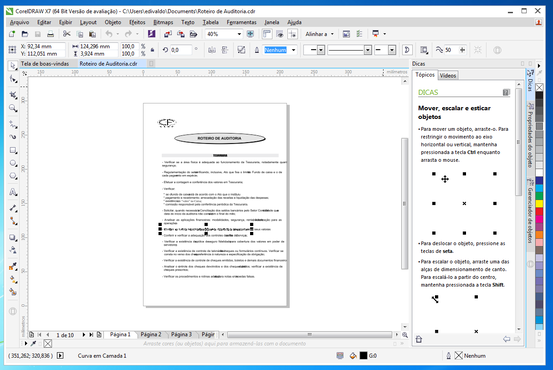Click the Export icon
The height and width of the screenshot is (370, 553).
(181, 34)
